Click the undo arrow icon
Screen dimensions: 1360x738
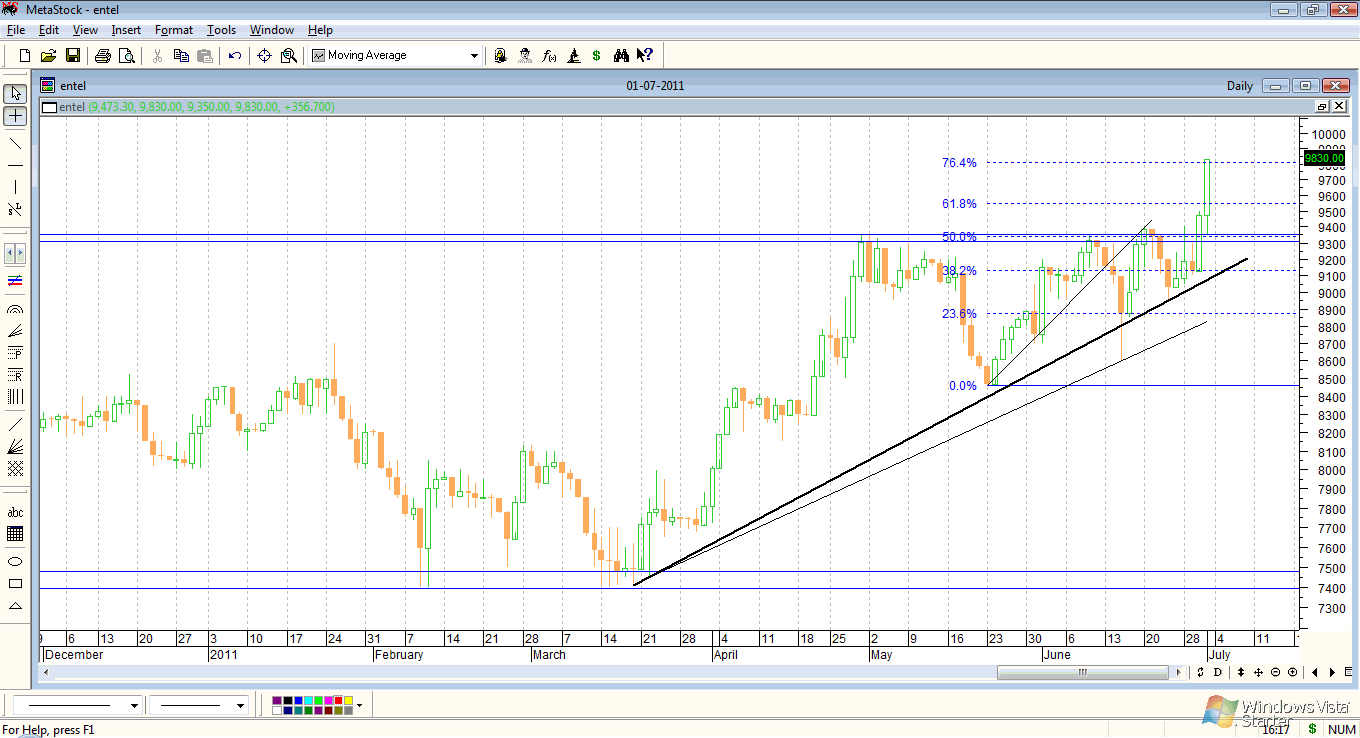[235, 56]
